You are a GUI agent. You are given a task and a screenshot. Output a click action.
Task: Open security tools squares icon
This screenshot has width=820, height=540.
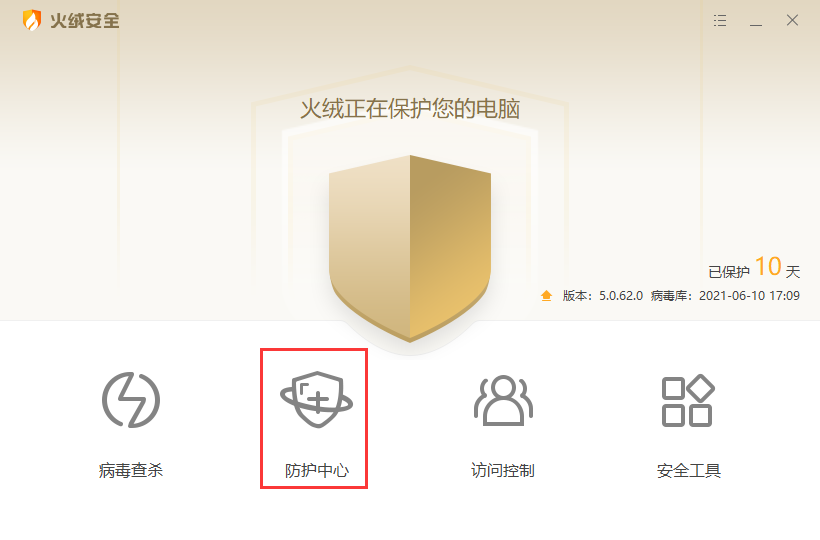tap(688, 400)
